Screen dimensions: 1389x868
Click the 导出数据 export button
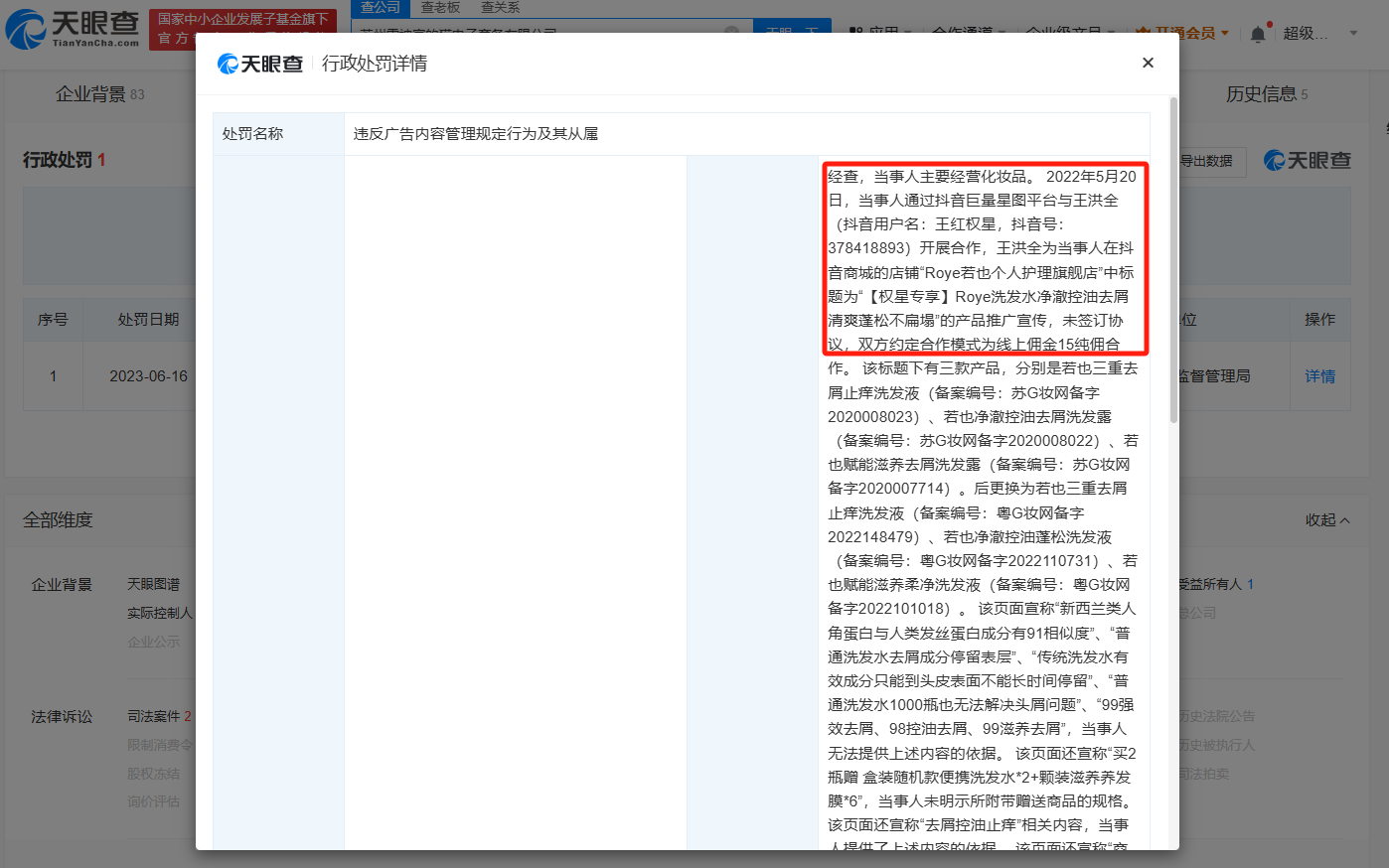1210,162
